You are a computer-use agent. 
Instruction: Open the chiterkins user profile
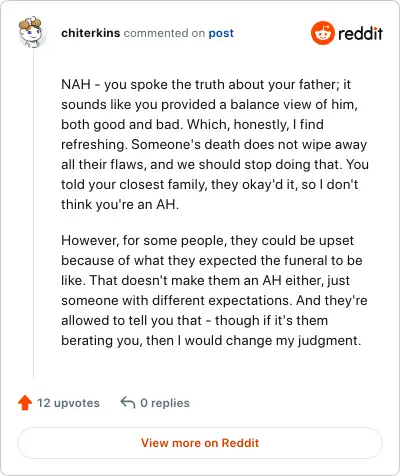91,33
